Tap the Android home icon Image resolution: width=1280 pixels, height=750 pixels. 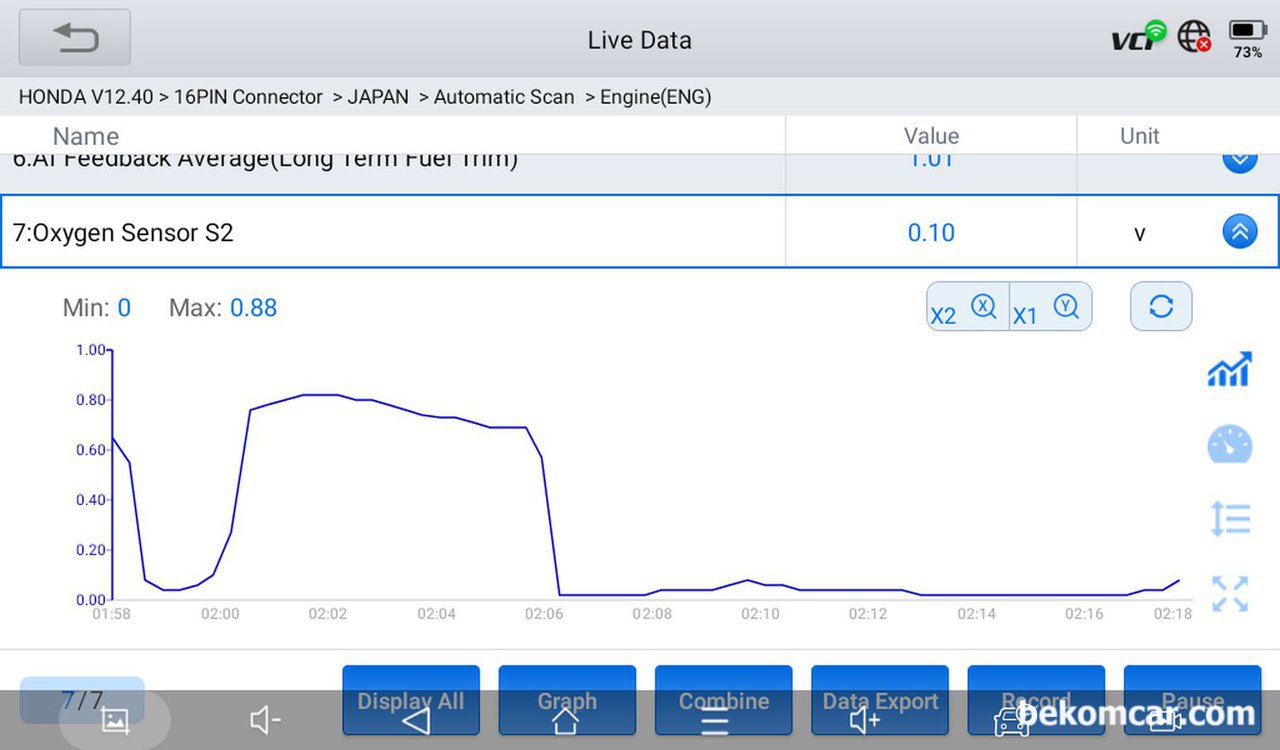click(x=566, y=720)
